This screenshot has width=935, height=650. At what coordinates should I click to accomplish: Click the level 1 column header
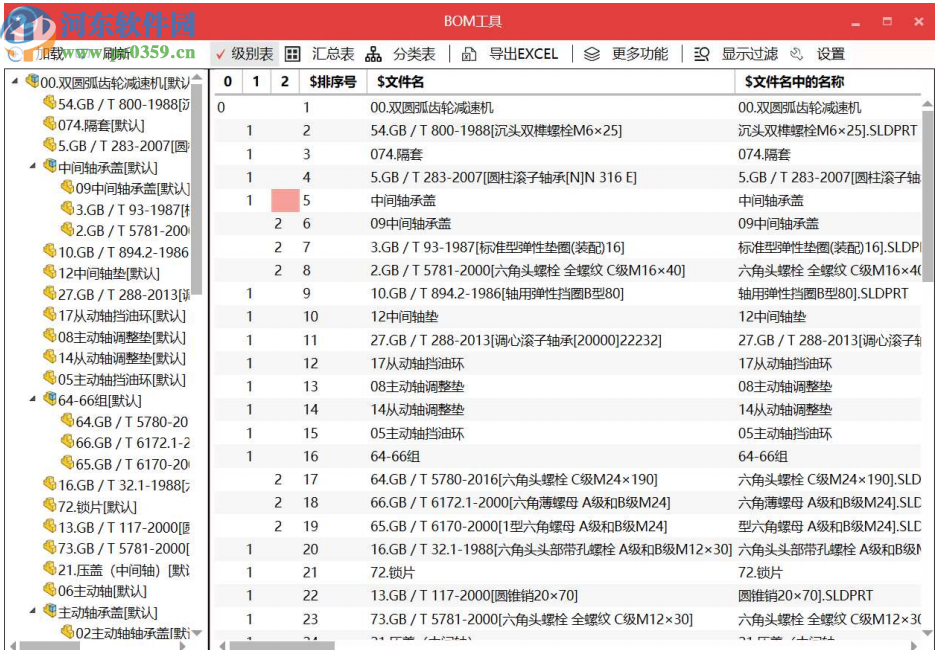click(256, 82)
